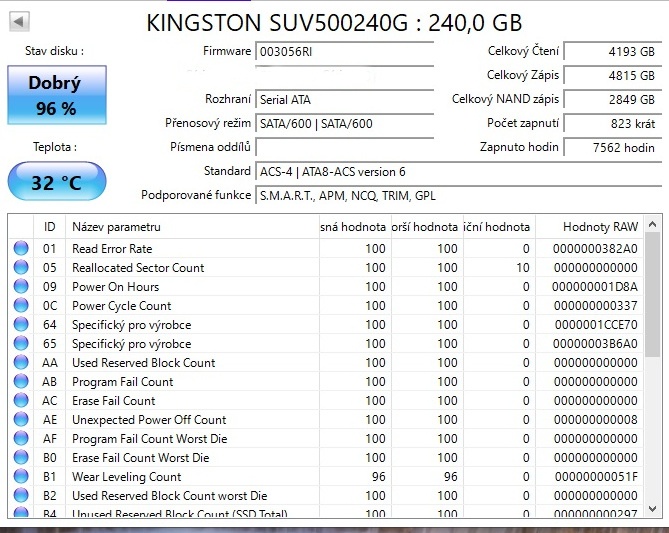
Task: Click the Firmware field 003056RI
Action: point(345,52)
